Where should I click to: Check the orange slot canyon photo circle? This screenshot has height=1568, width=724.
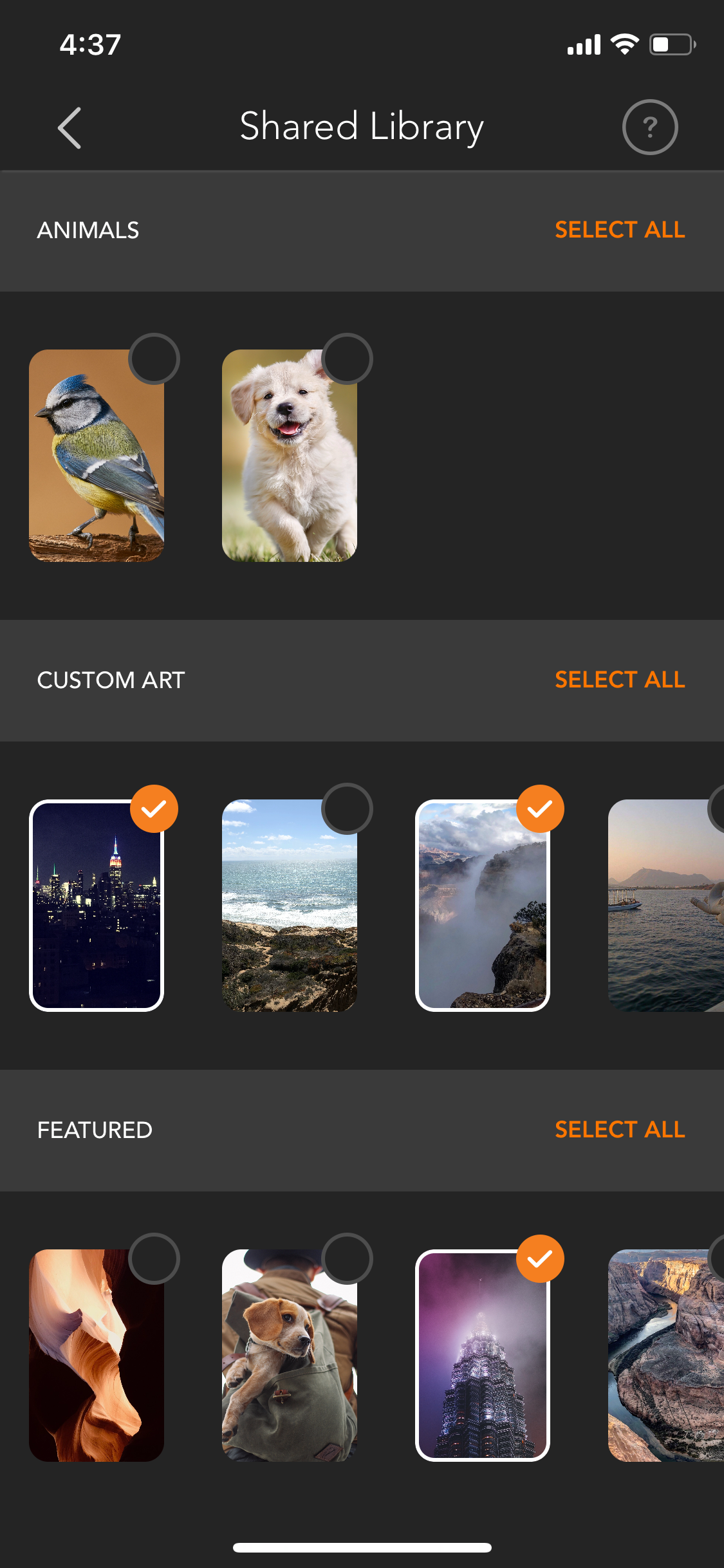pos(154,1258)
